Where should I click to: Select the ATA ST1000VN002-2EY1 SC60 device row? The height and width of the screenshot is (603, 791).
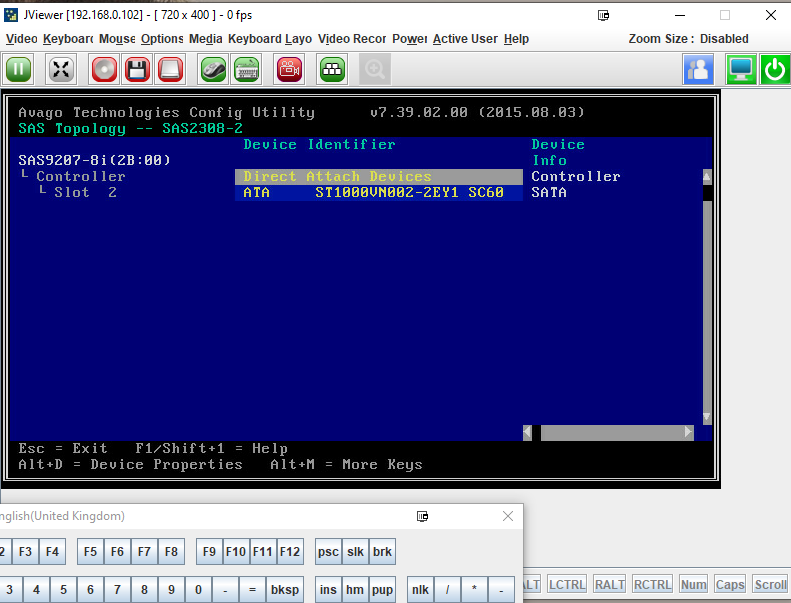click(x=379, y=192)
